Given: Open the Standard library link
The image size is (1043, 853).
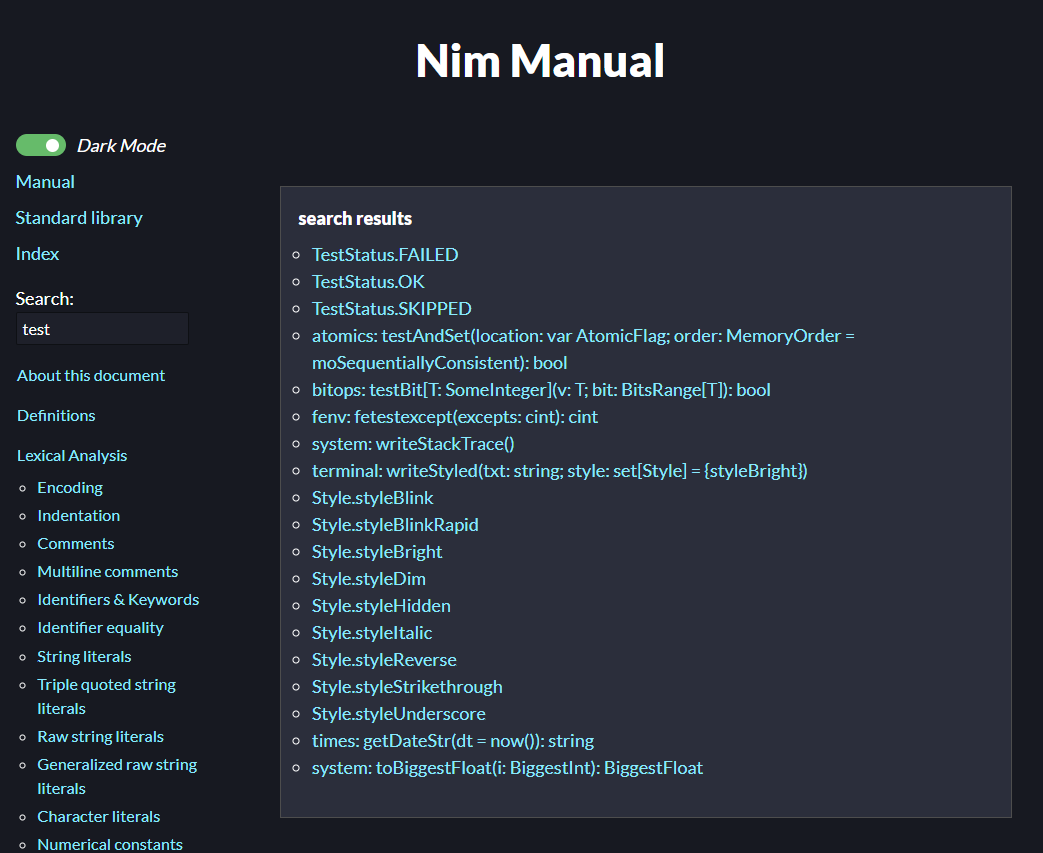Looking at the screenshot, I should pos(79,218).
